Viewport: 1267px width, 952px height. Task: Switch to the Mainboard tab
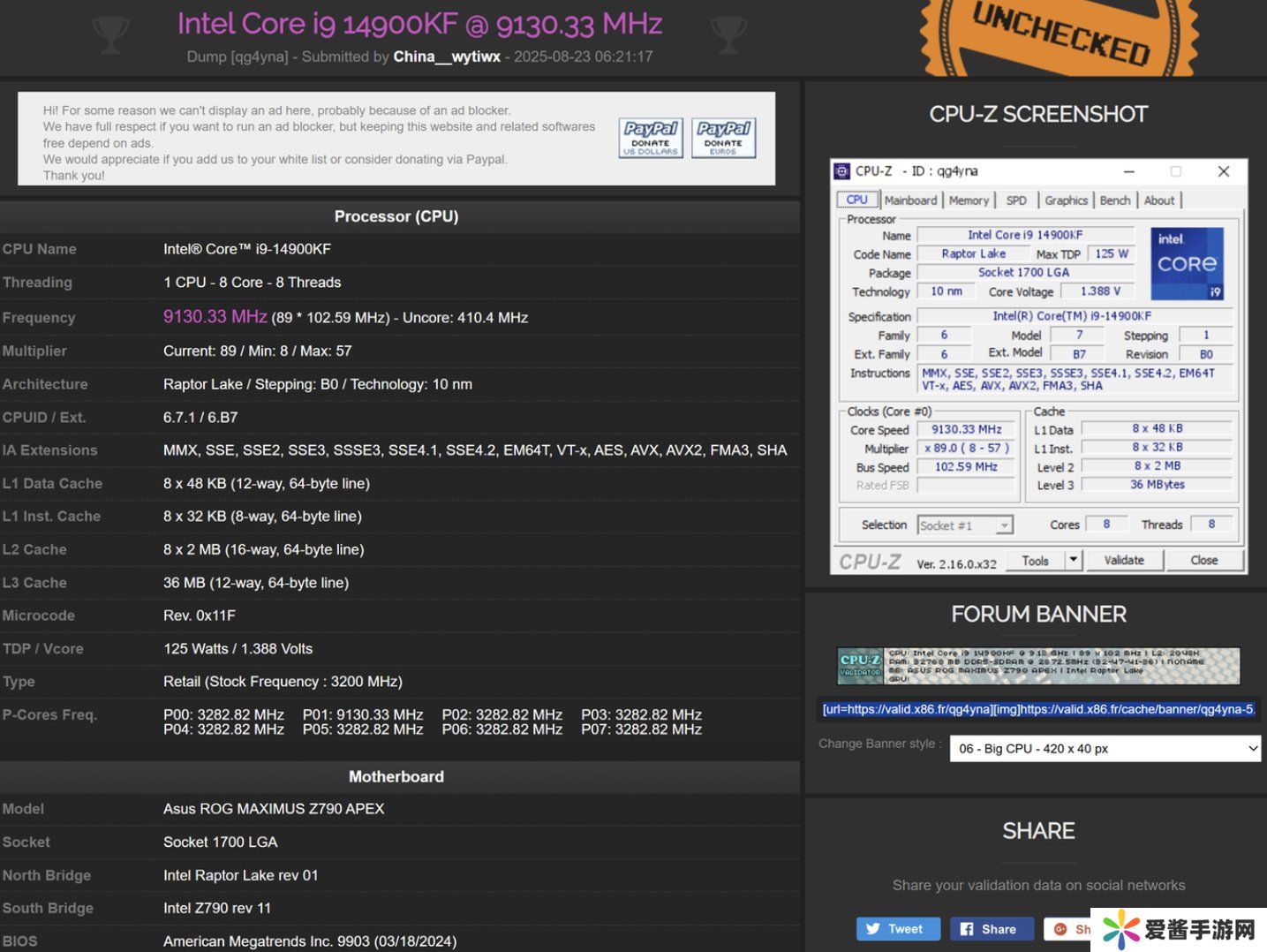pyautogui.click(x=910, y=200)
